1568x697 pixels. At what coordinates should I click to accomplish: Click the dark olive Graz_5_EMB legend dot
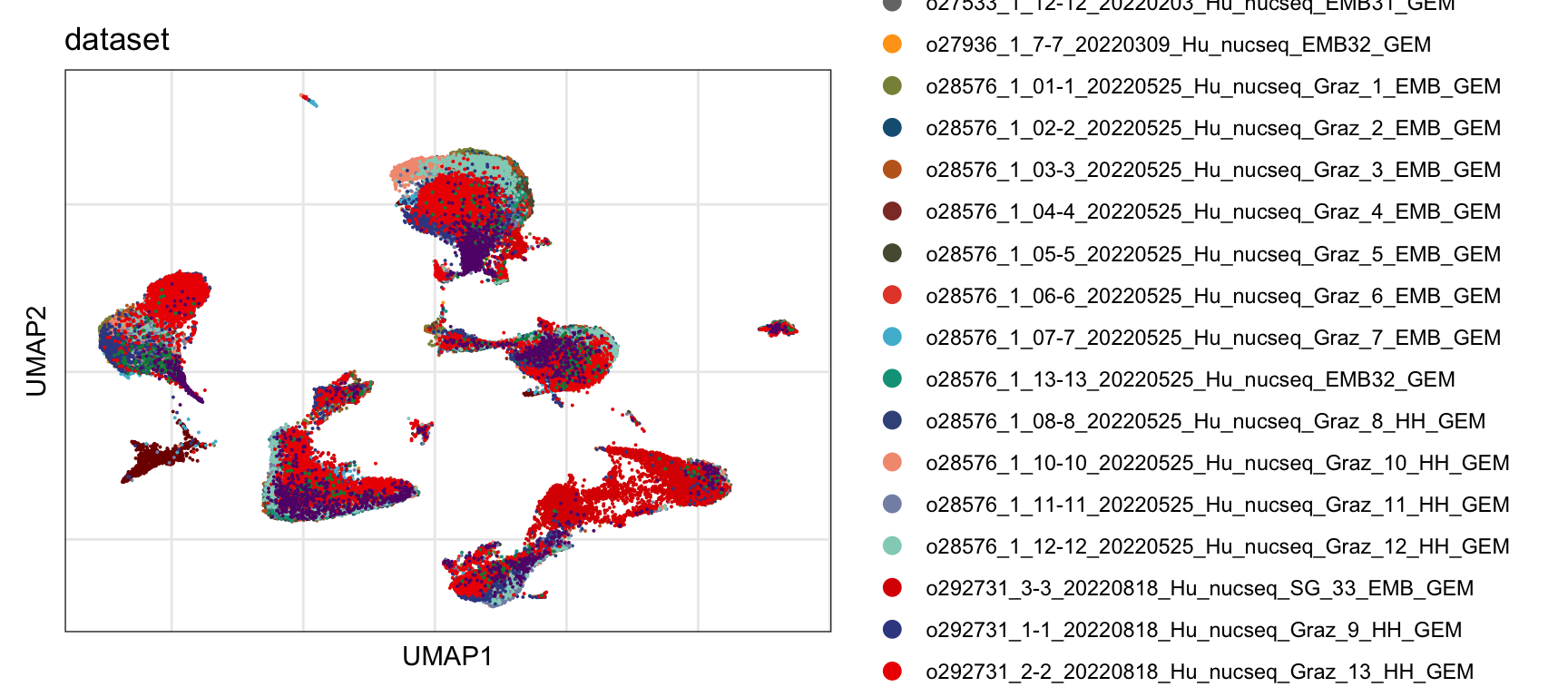pyautogui.click(x=892, y=254)
